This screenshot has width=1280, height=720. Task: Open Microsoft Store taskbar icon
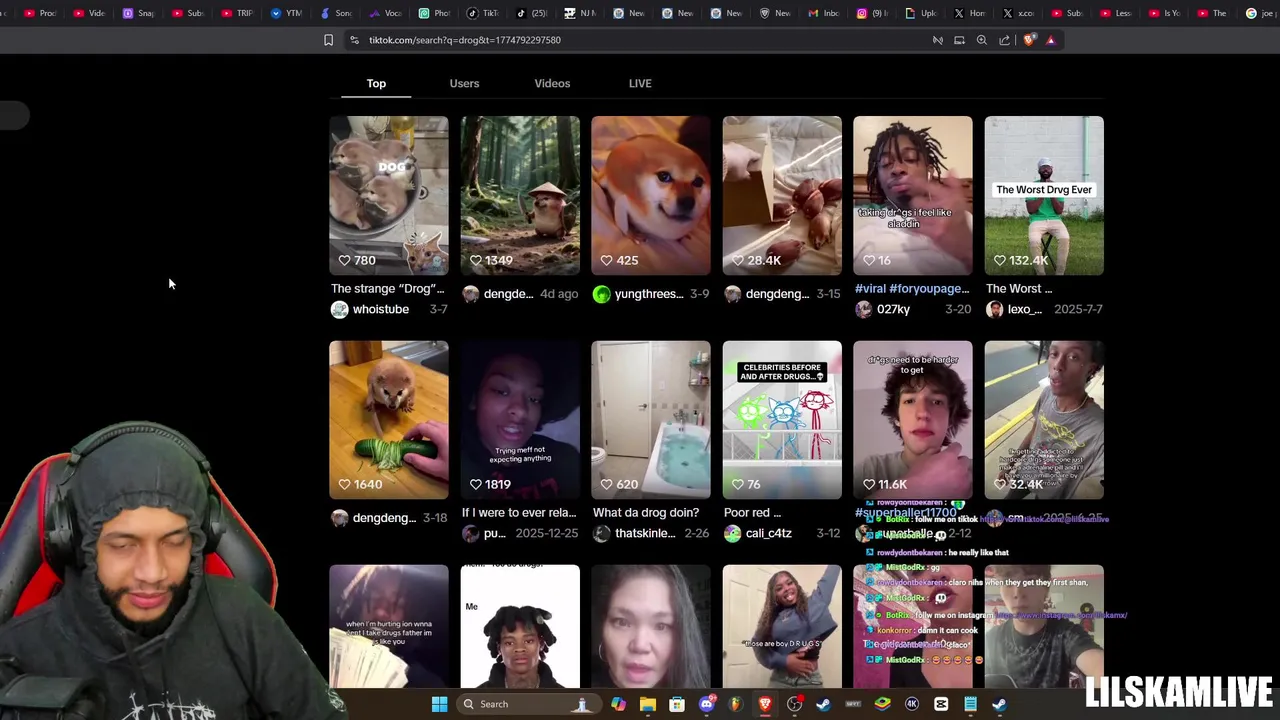(677, 704)
